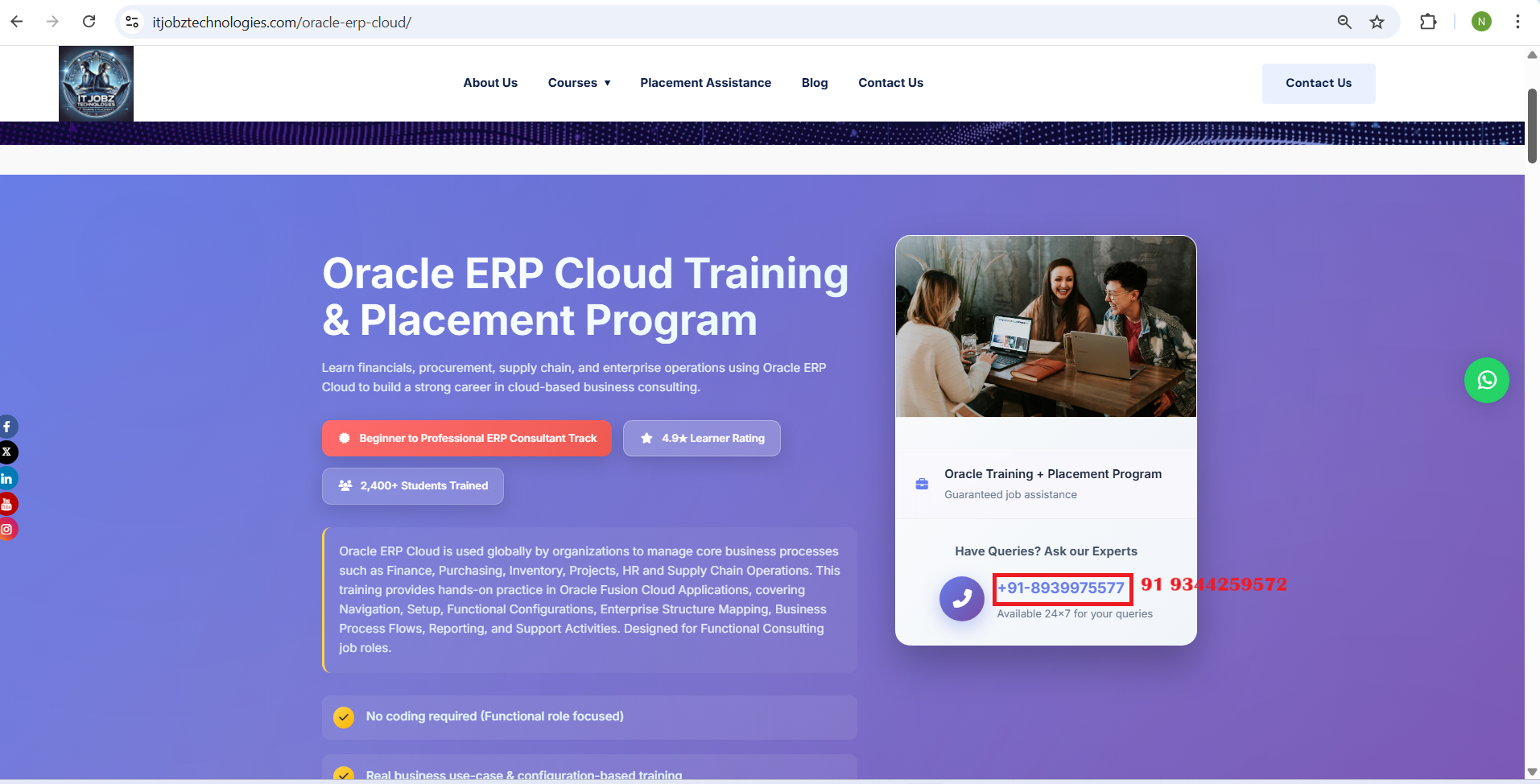Click the purple phone call icon
Image resolution: width=1540 pixels, height=784 pixels.
pyautogui.click(x=961, y=599)
